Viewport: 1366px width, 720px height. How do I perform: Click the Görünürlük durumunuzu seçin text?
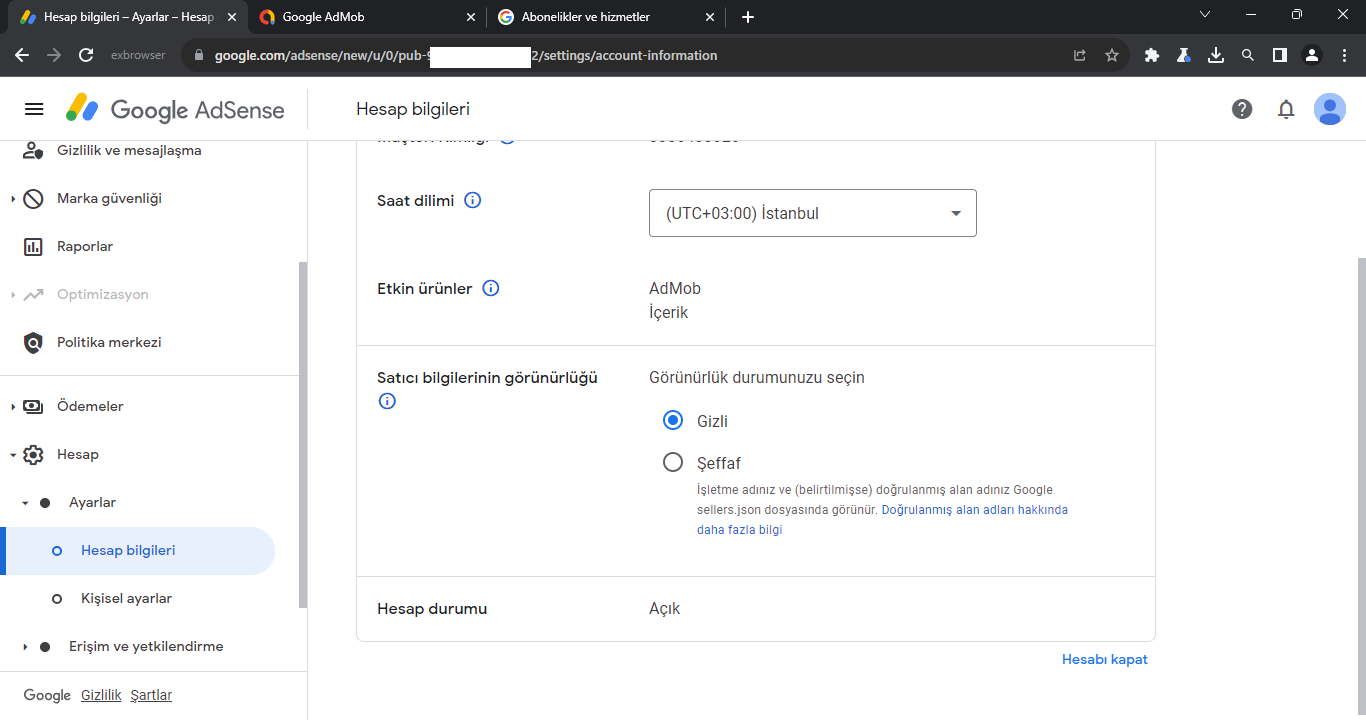click(757, 378)
